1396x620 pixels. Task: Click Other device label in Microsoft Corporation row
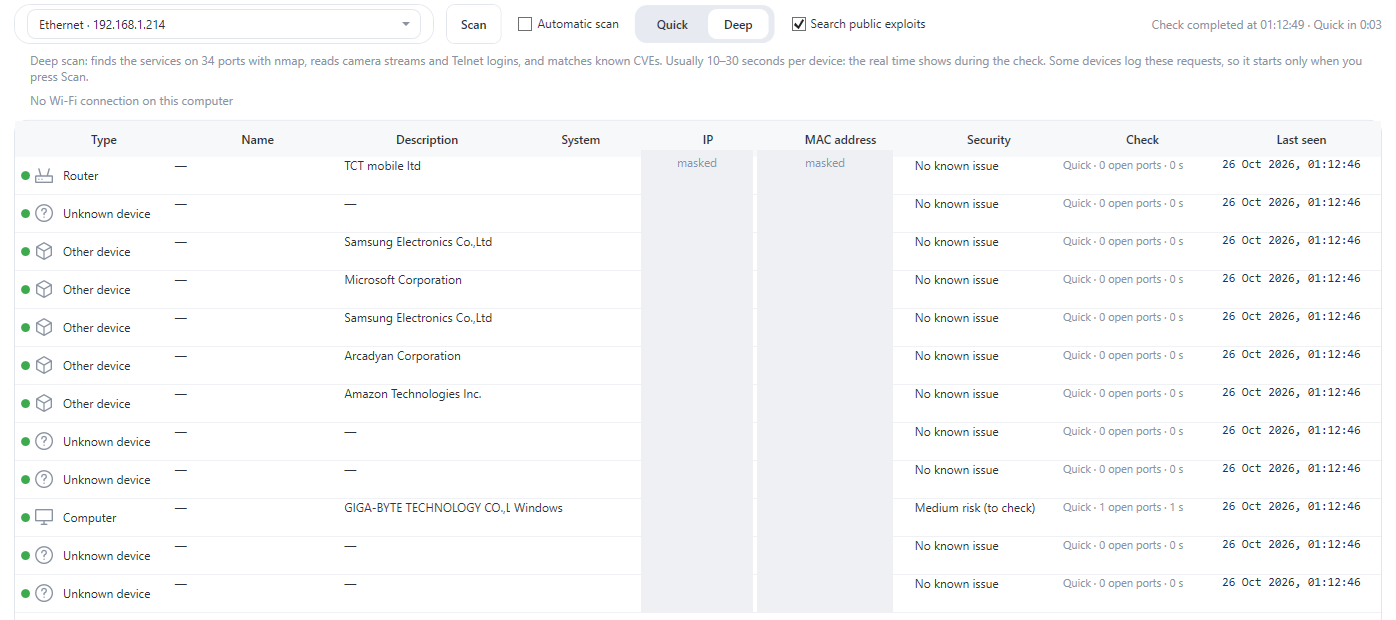[x=97, y=290]
